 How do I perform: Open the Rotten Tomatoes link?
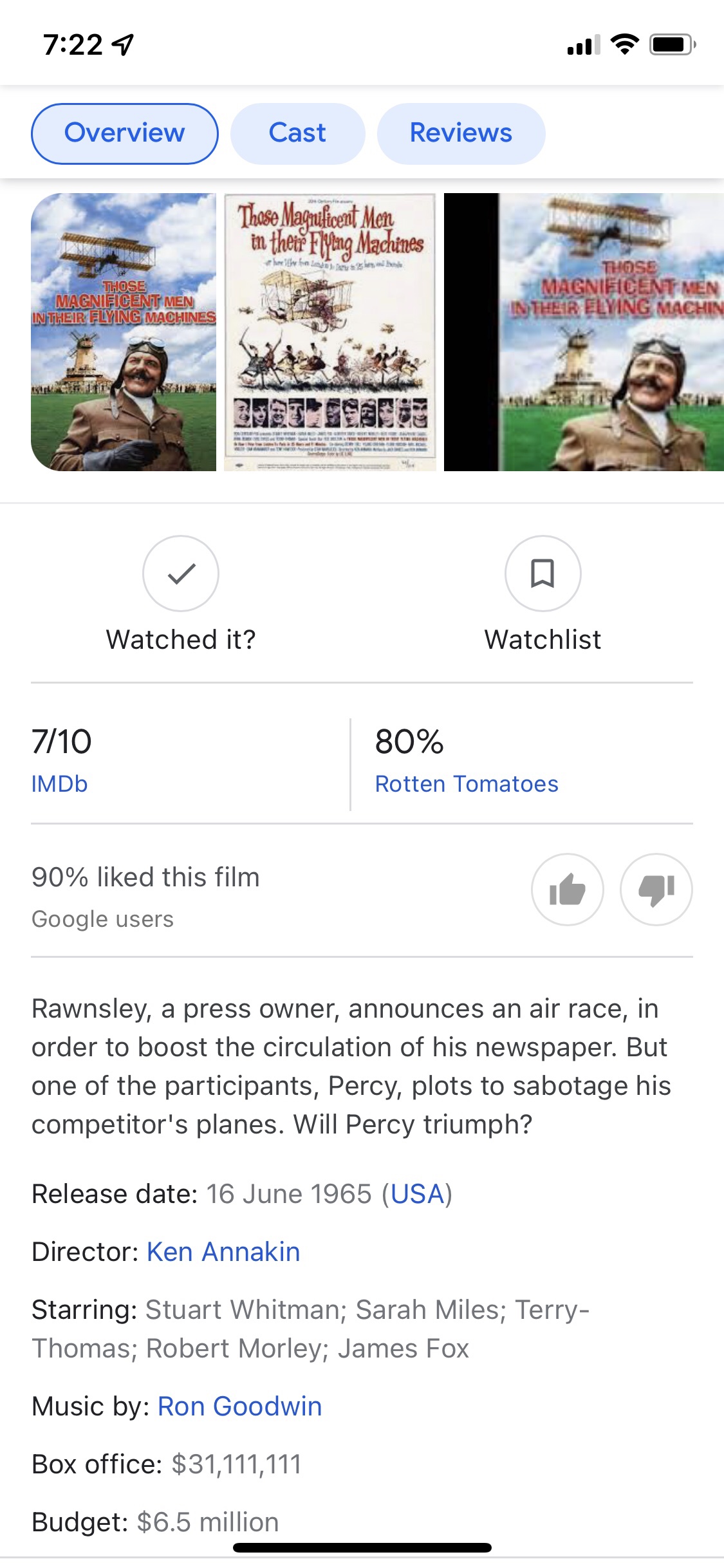[x=467, y=784]
